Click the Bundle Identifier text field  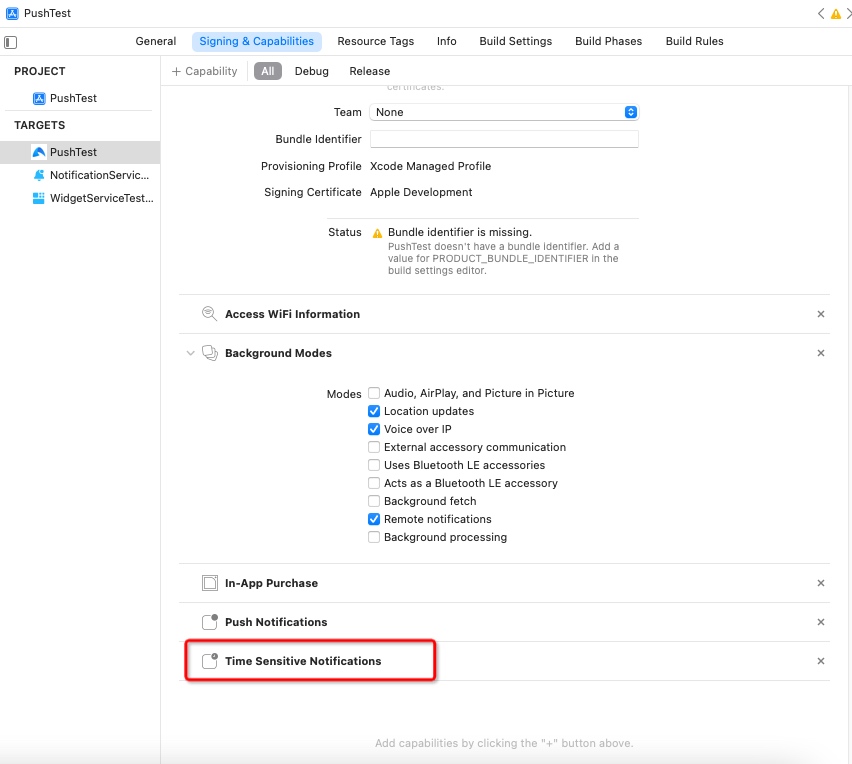[x=504, y=139]
